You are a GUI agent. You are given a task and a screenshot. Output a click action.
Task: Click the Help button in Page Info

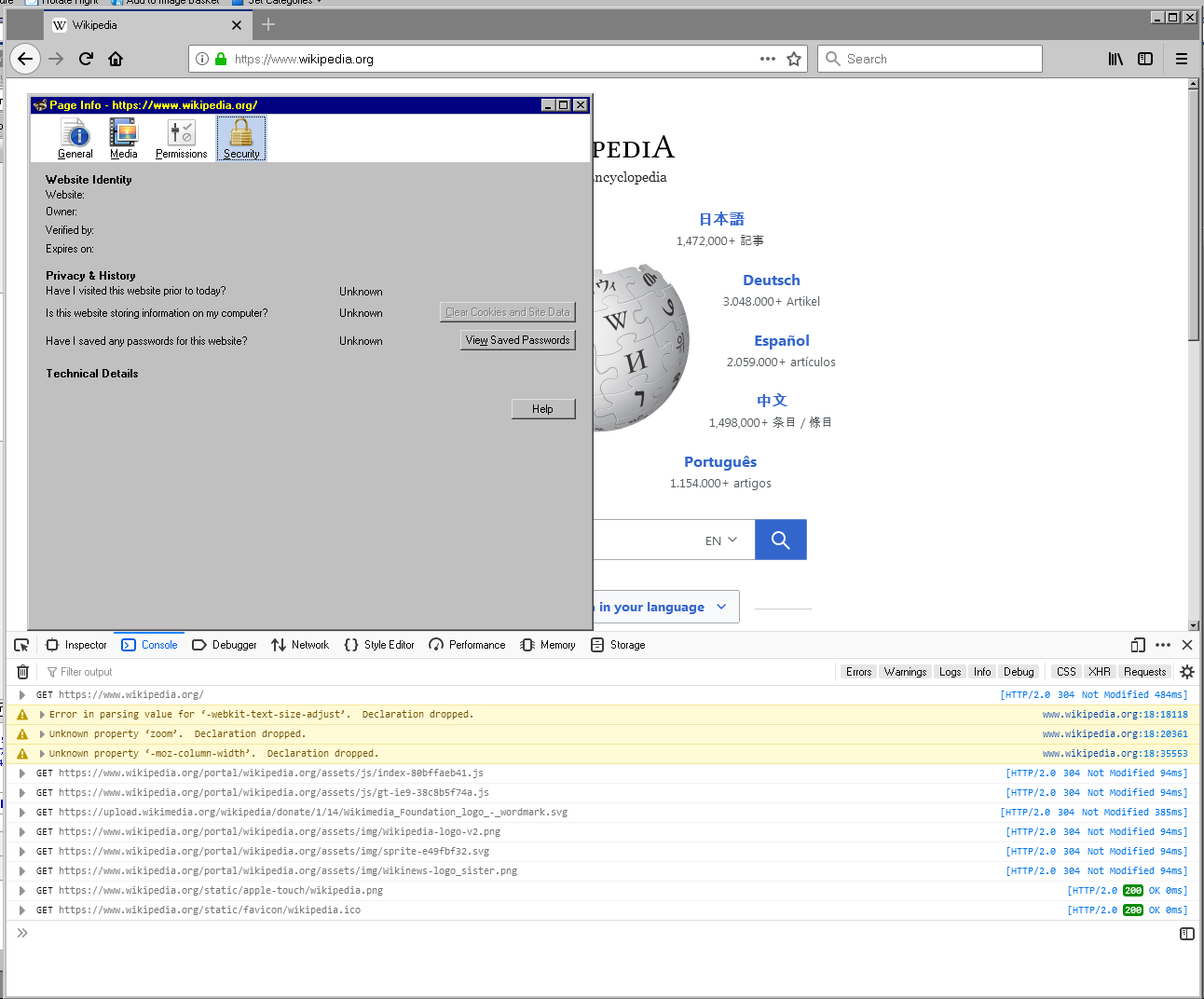coord(543,409)
